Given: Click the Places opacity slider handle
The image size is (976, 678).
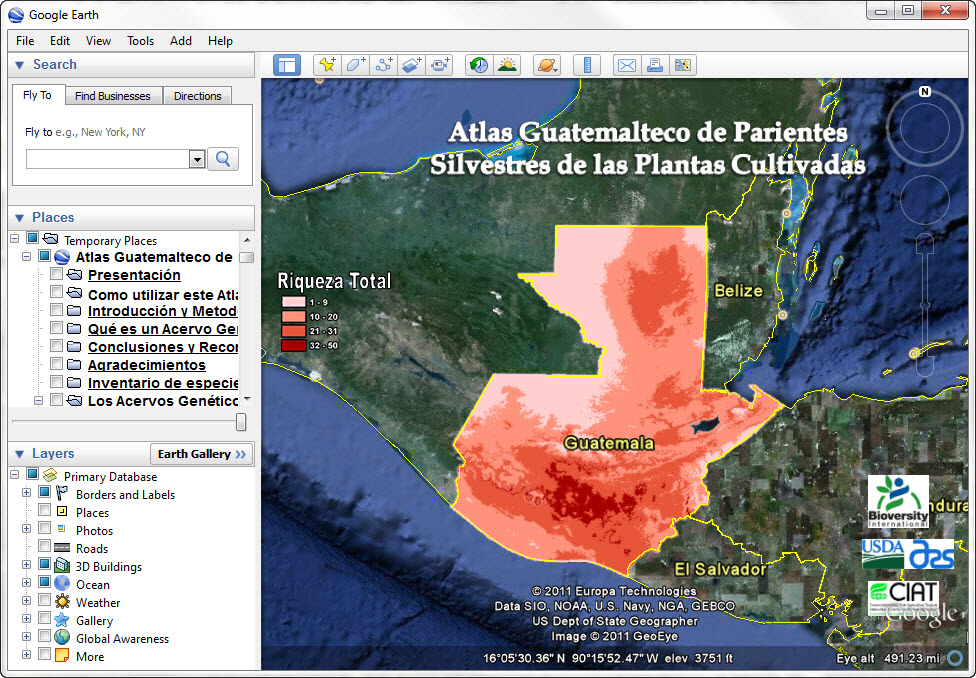Looking at the screenshot, I should pyautogui.click(x=241, y=422).
